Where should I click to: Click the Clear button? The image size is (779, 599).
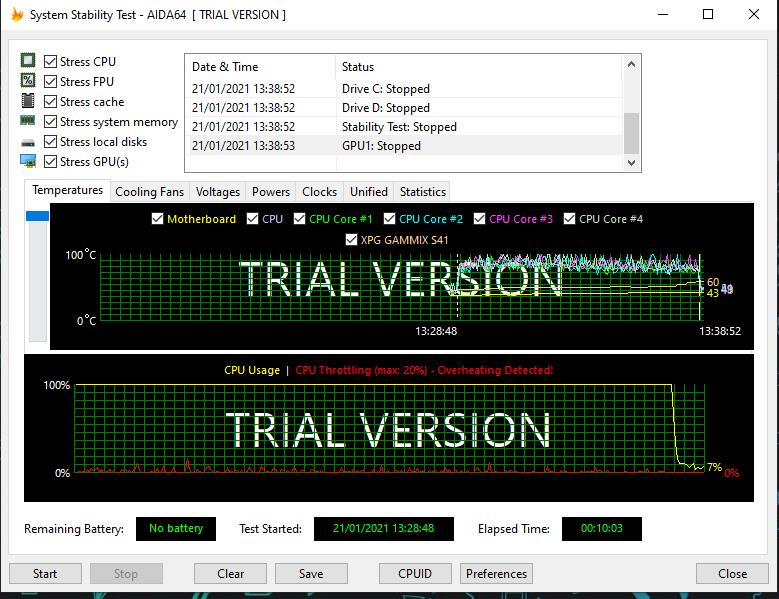coord(231,574)
